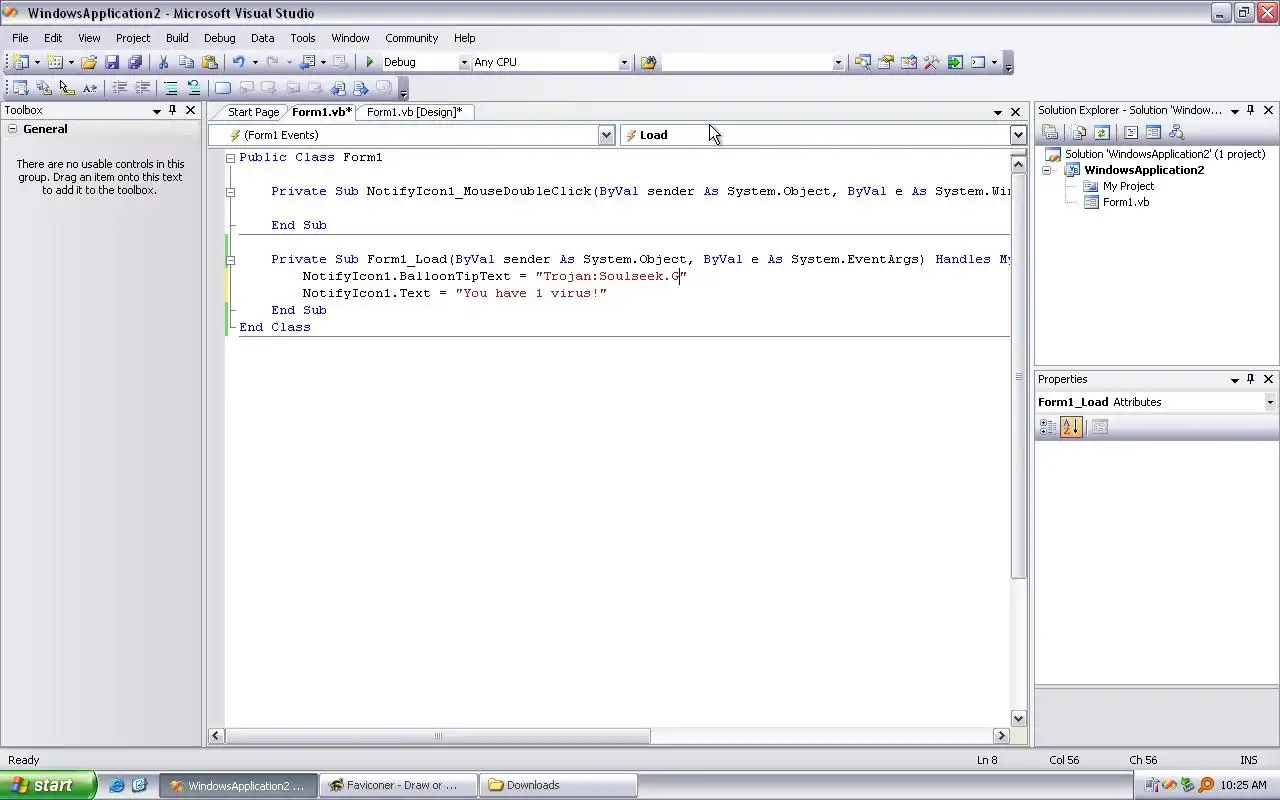
Task: Toggle Categorized view in Properties panel
Action: (1048, 427)
